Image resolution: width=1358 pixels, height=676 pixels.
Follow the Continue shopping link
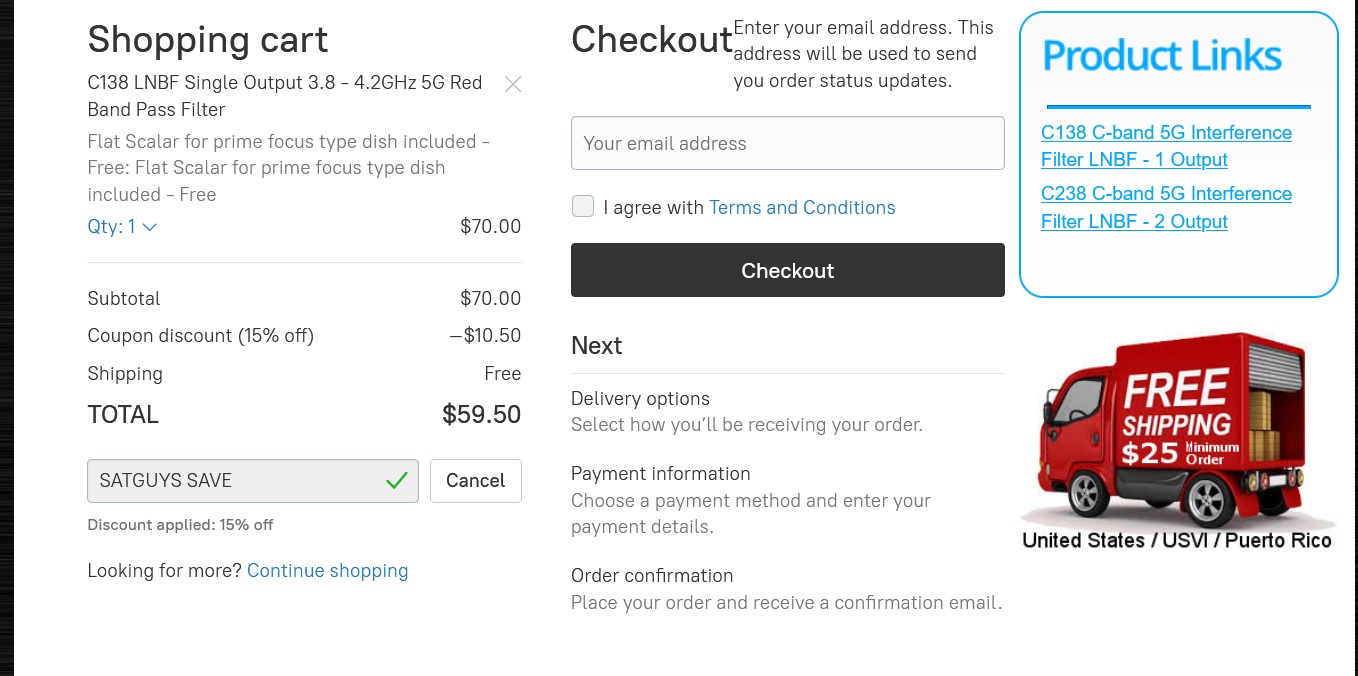328,570
